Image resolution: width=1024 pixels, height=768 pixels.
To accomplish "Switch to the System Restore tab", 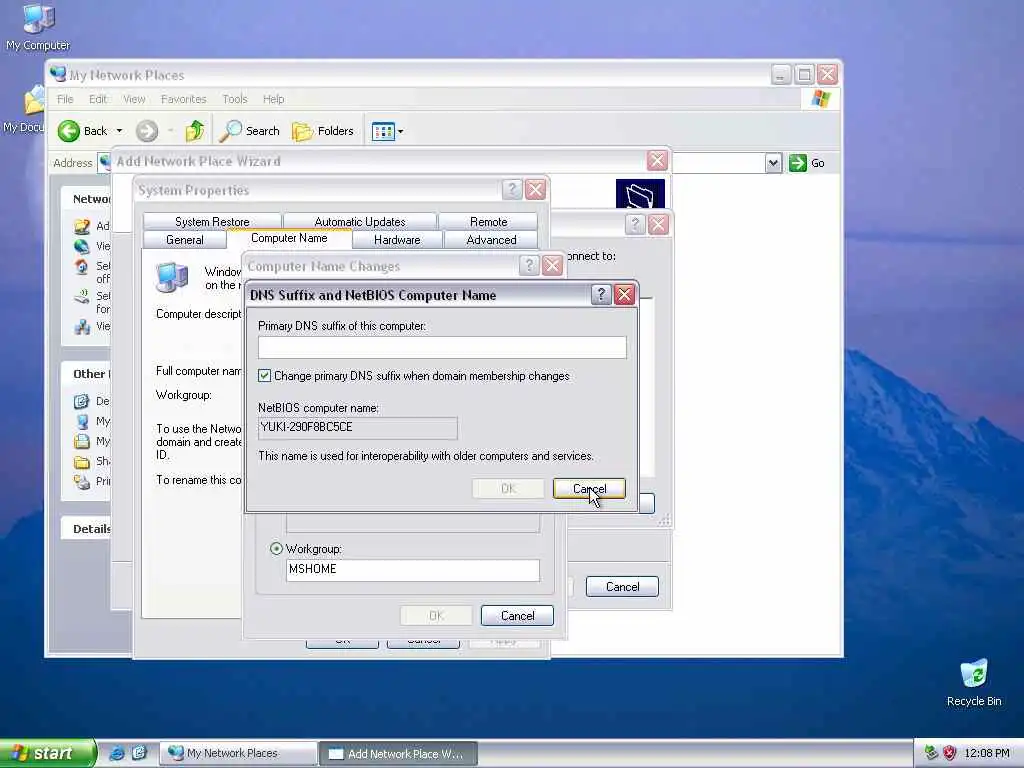I will (x=212, y=221).
